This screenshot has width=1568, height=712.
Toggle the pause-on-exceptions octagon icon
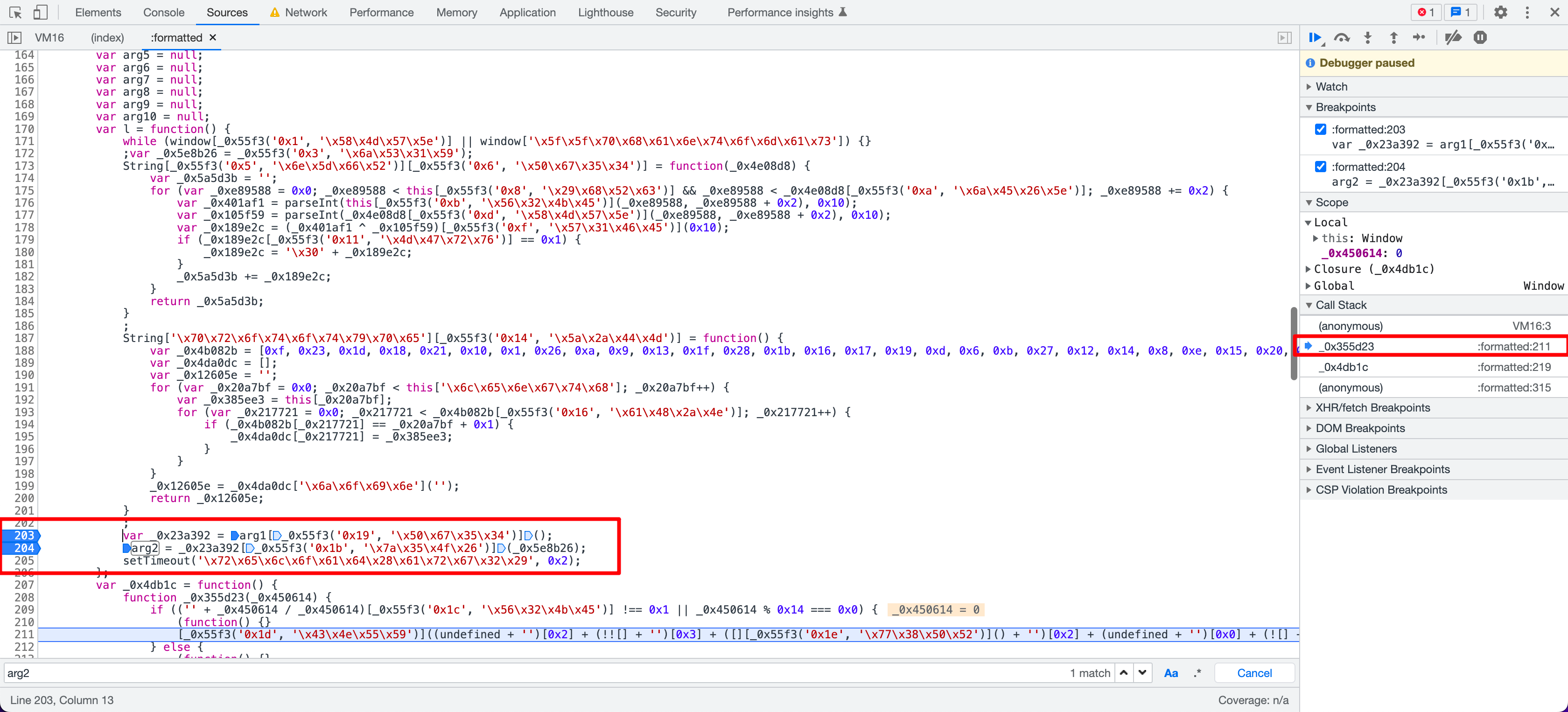(1480, 37)
